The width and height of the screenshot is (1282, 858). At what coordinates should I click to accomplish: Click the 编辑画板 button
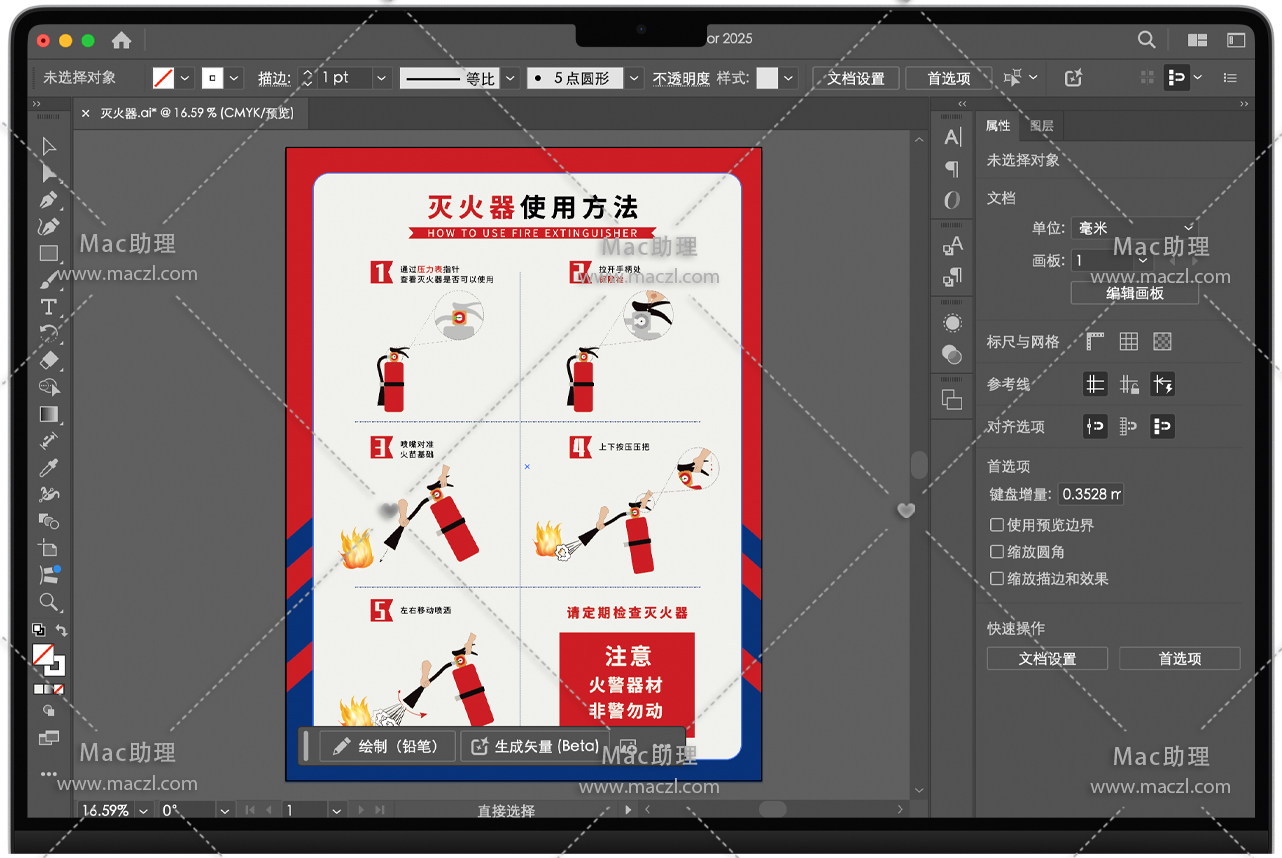click(1134, 293)
